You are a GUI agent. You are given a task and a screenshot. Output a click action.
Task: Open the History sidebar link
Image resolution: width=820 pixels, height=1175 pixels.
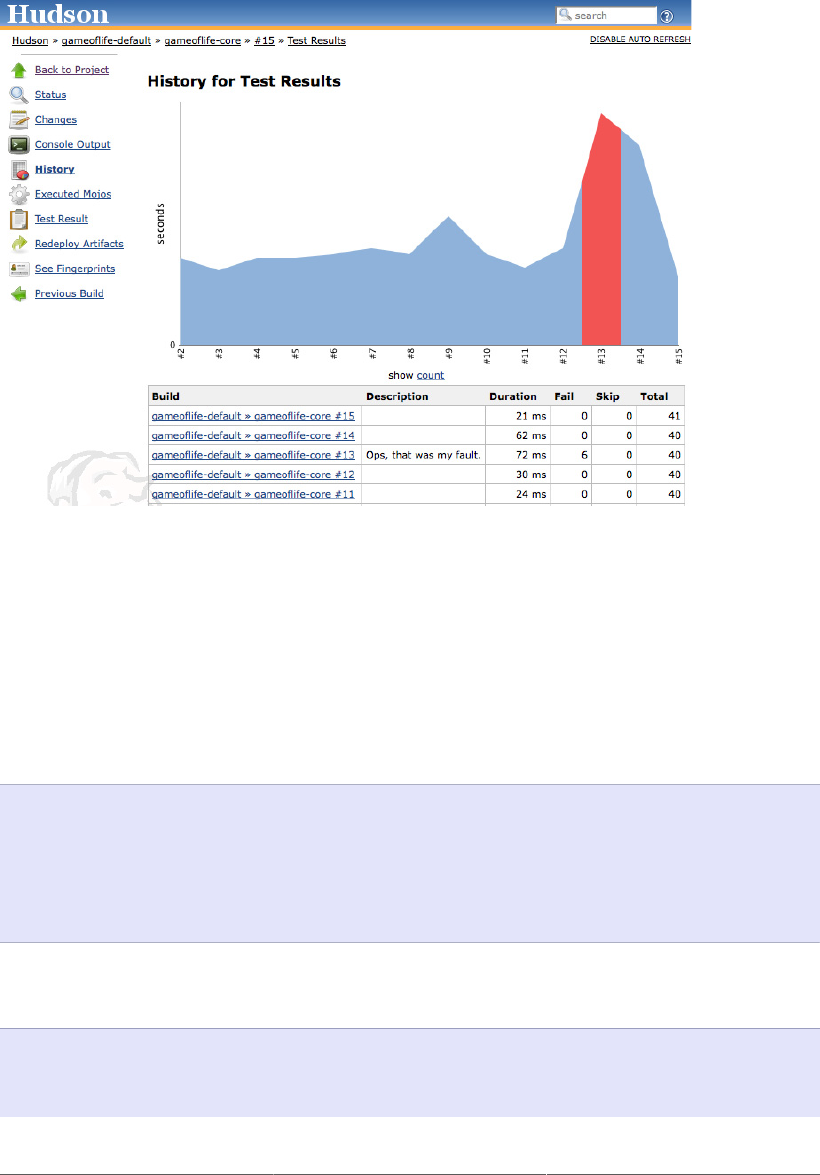click(x=55, y=169)
